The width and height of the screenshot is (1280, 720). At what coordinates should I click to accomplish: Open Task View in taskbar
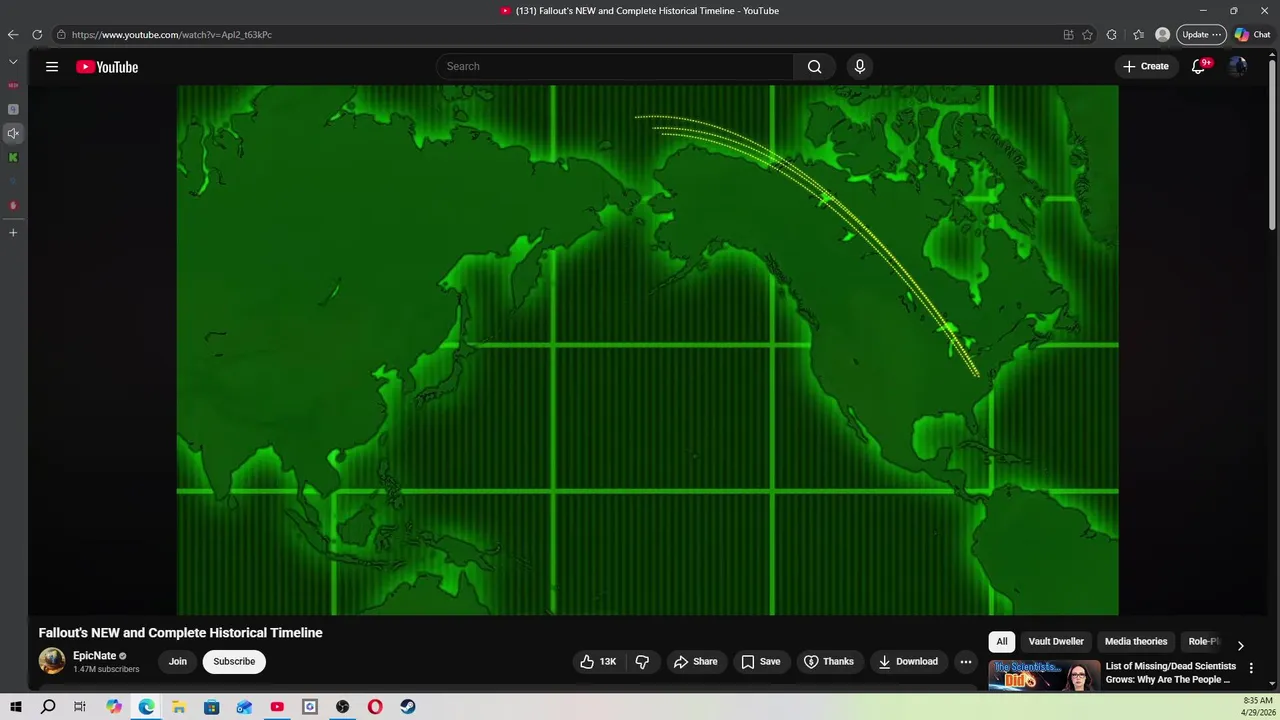[80, 707]
